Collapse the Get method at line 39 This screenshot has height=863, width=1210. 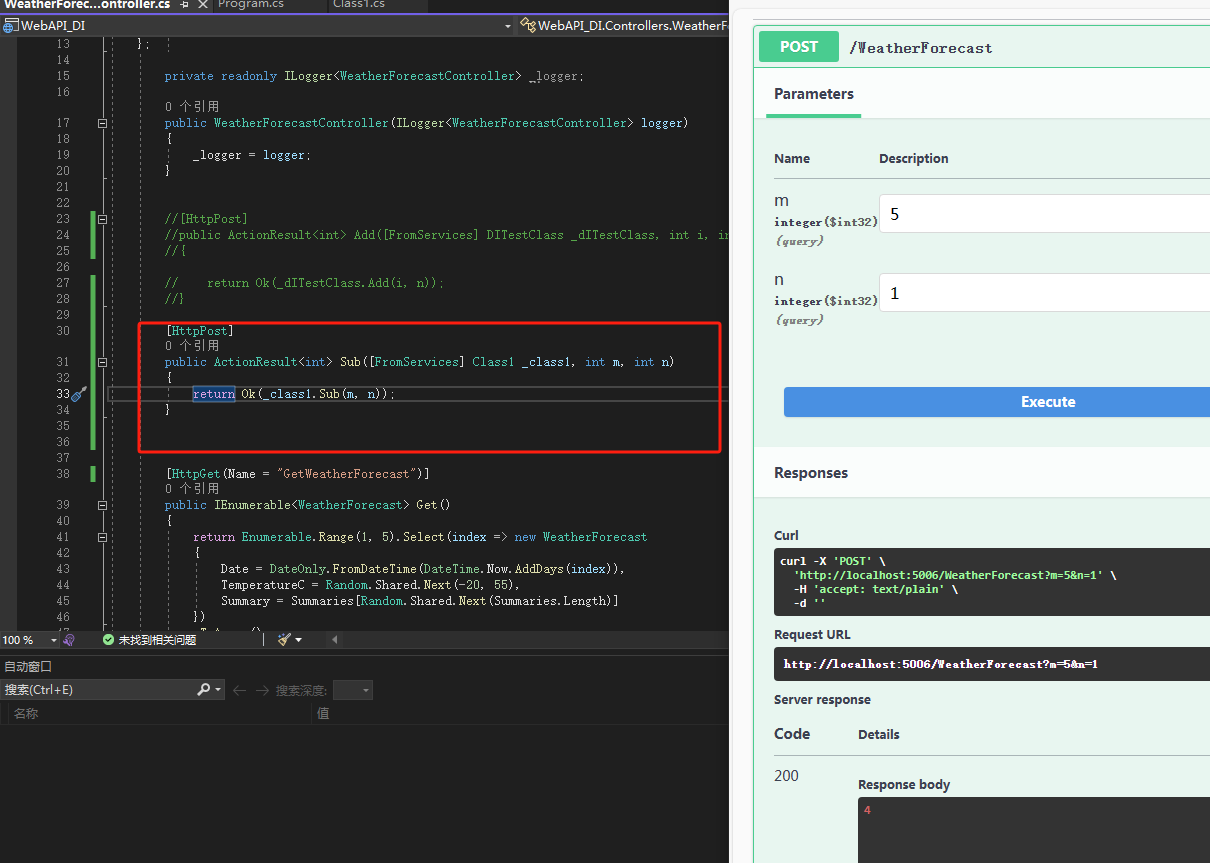pos(102,505)
